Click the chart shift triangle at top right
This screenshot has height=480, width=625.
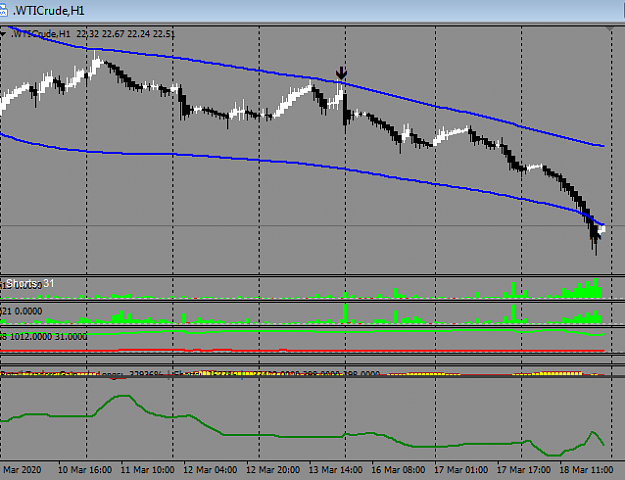click(609, 29)
